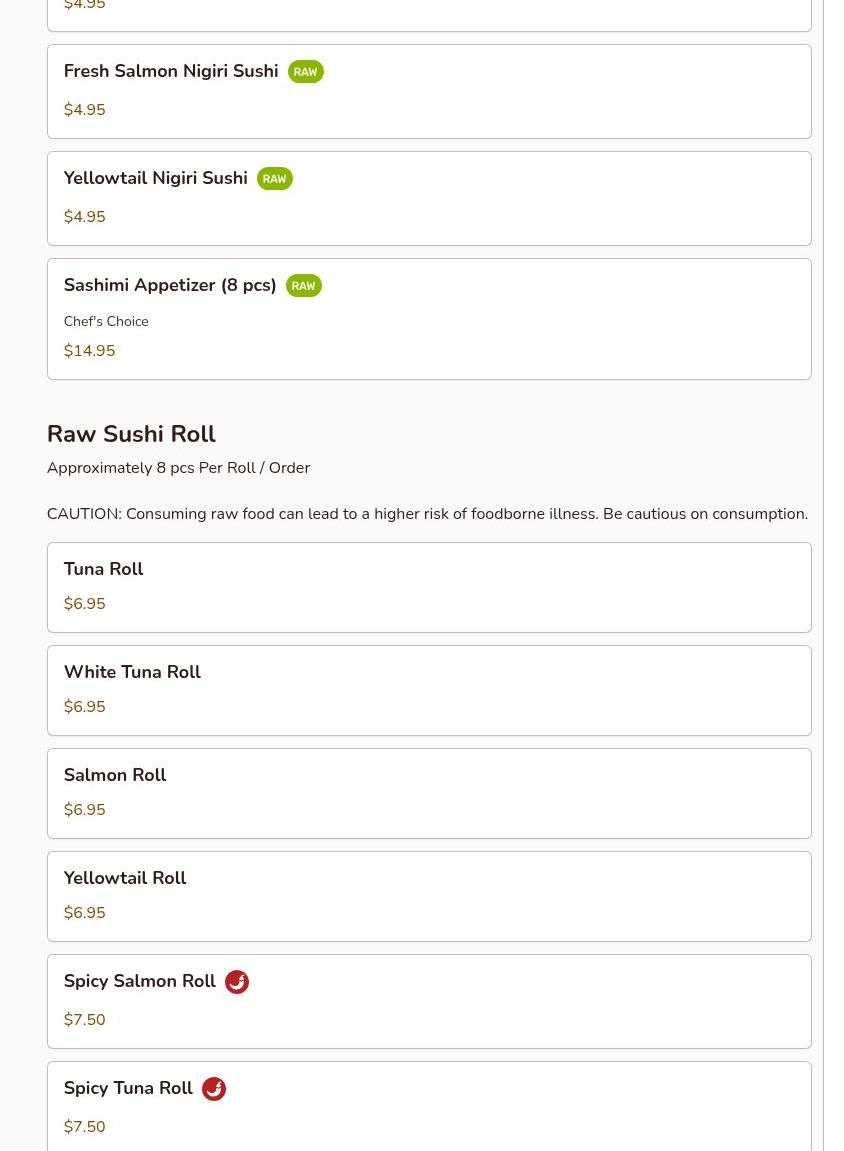Open Spicy Tuna Roll item title
This screenshot has height=1151, width=844.
(128, 1089)
